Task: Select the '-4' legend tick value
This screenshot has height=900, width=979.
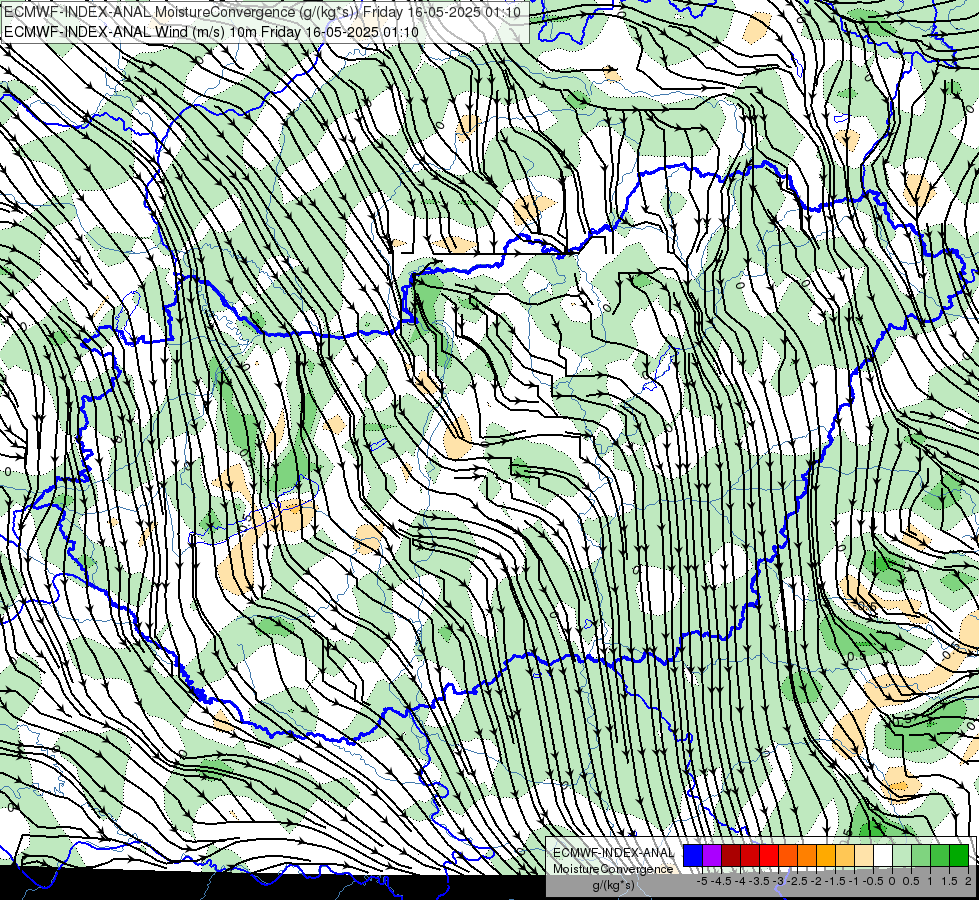Action: click(740, 881)
